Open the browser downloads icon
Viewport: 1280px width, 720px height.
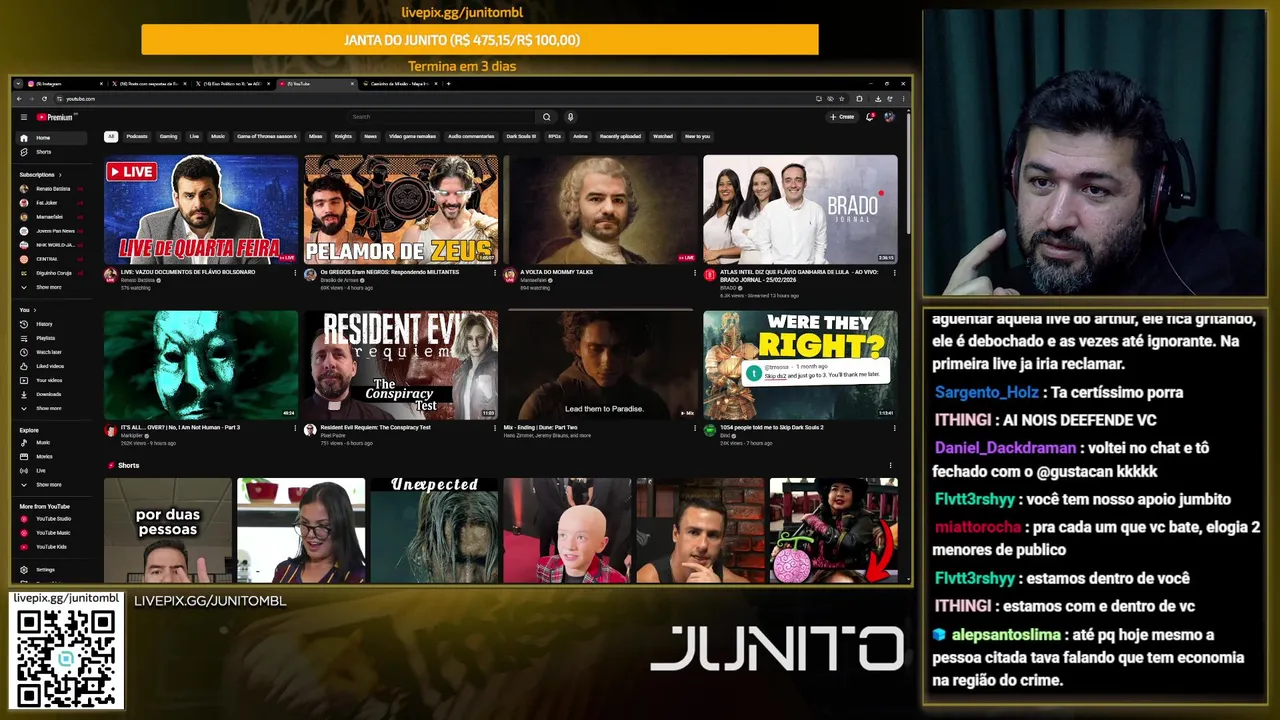(877, 99)
